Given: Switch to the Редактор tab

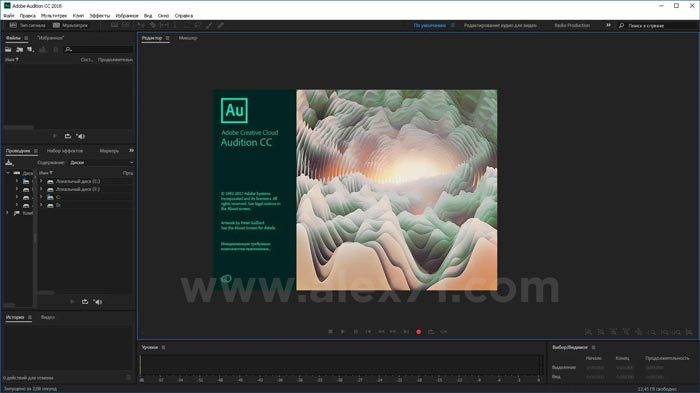Looking at the screenshot, I should point(152,38).
